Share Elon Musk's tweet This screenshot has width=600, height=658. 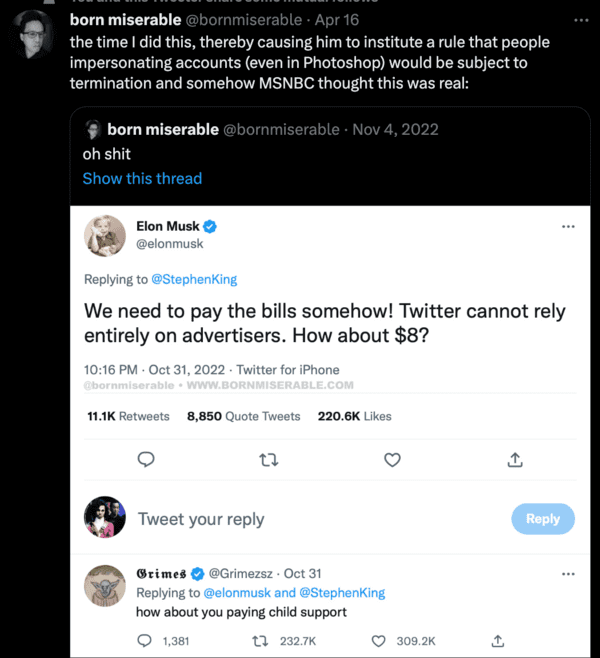[515, 460]
